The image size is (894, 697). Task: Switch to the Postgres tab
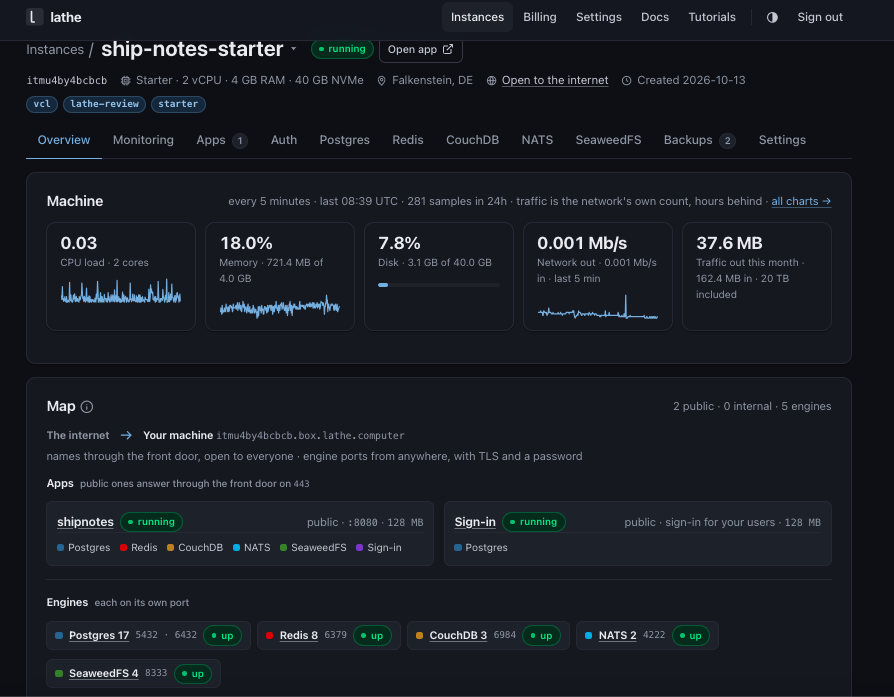click(344, 140)
